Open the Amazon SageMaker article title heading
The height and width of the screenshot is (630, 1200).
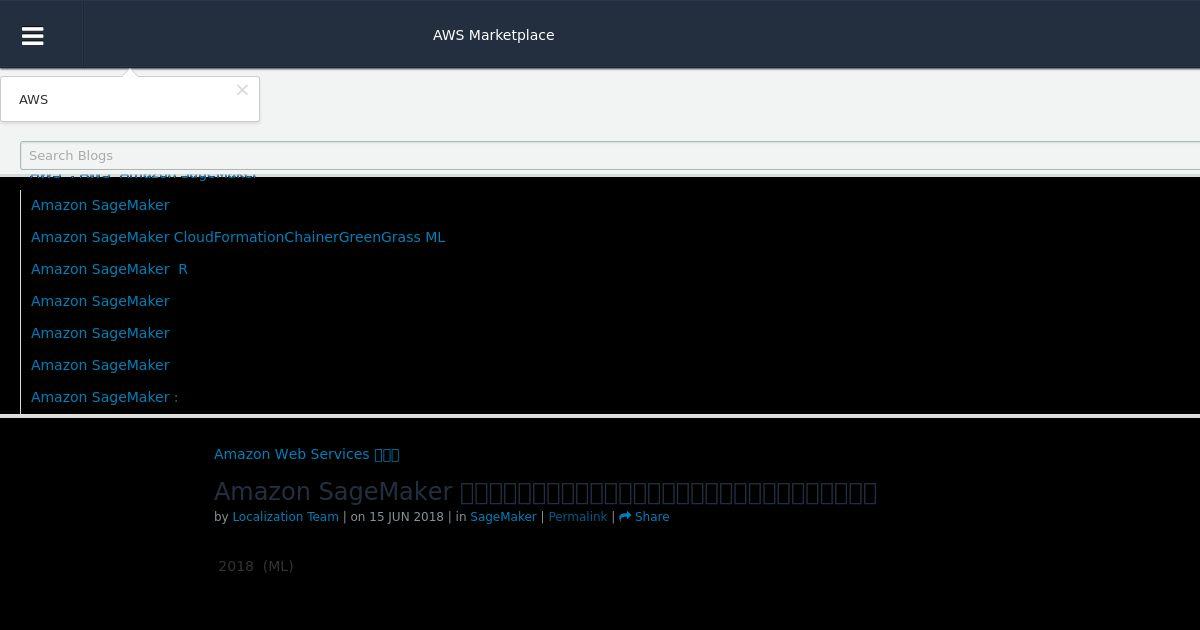tap(545, 491)
